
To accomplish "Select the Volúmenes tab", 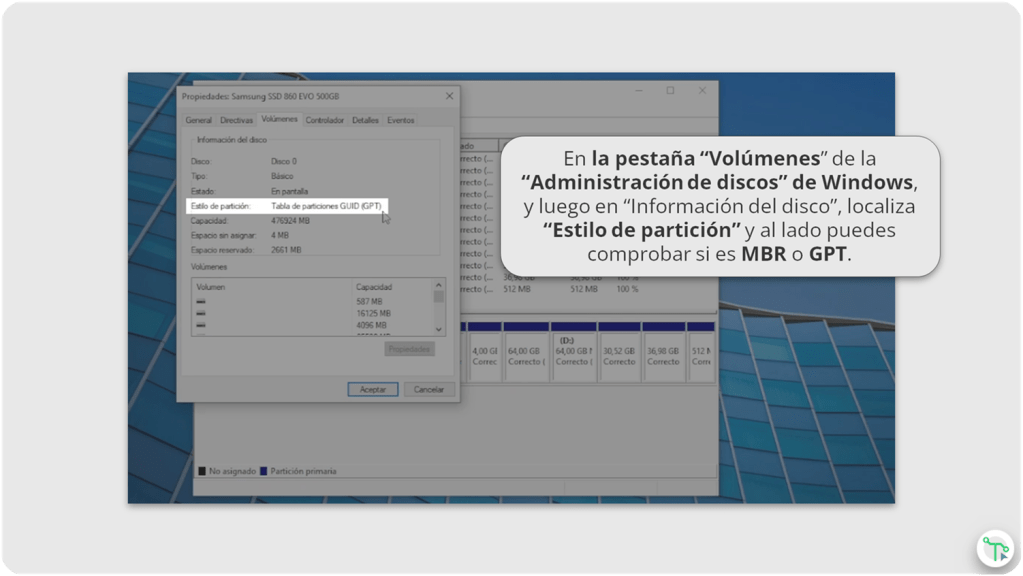I will point(279,119).
